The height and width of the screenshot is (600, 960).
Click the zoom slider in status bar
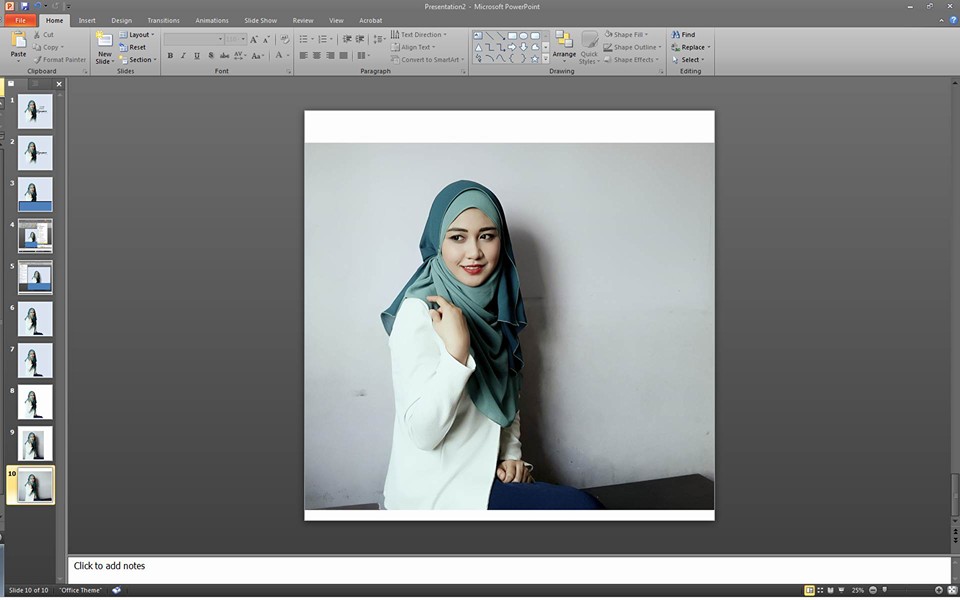885,590
